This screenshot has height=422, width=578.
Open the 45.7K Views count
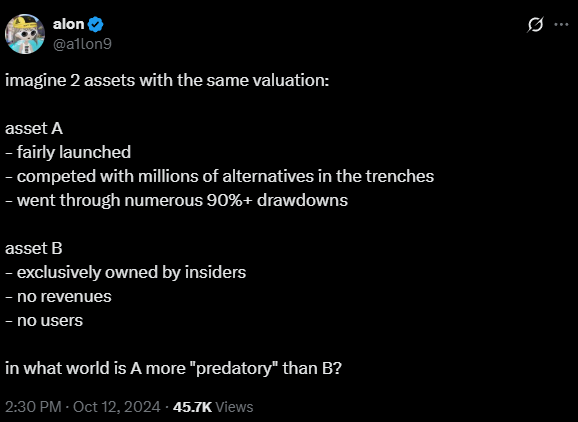click(x=213, y=407)
